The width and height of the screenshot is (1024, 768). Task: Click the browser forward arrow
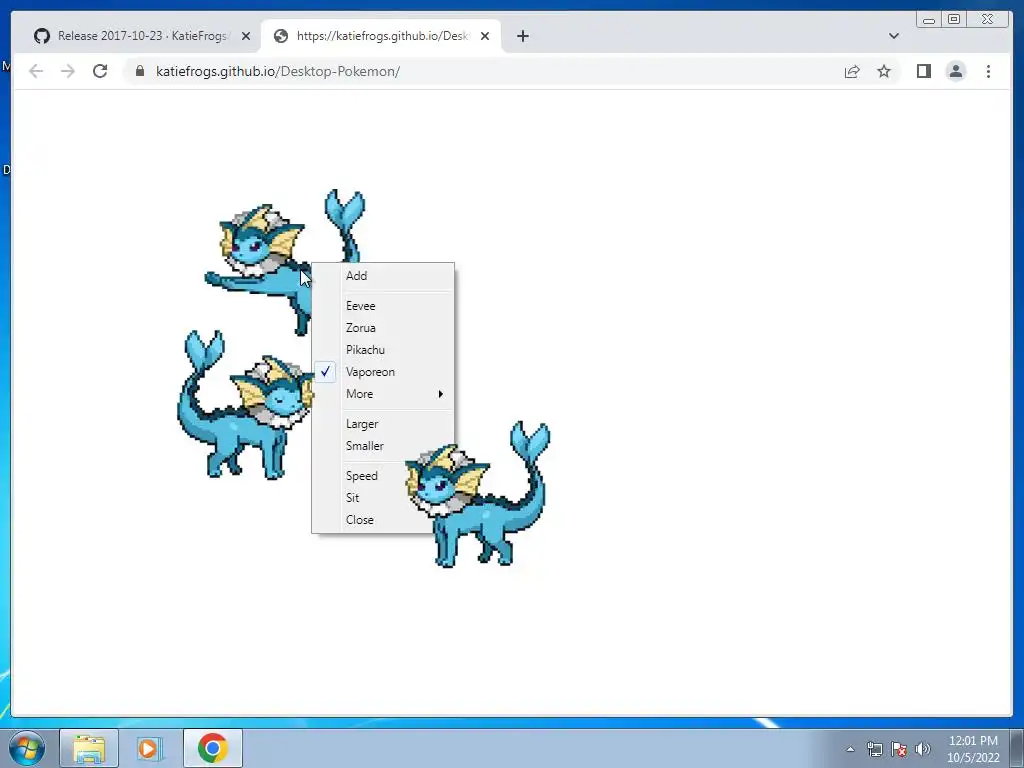pyautogui.click(x=68, y=71)
